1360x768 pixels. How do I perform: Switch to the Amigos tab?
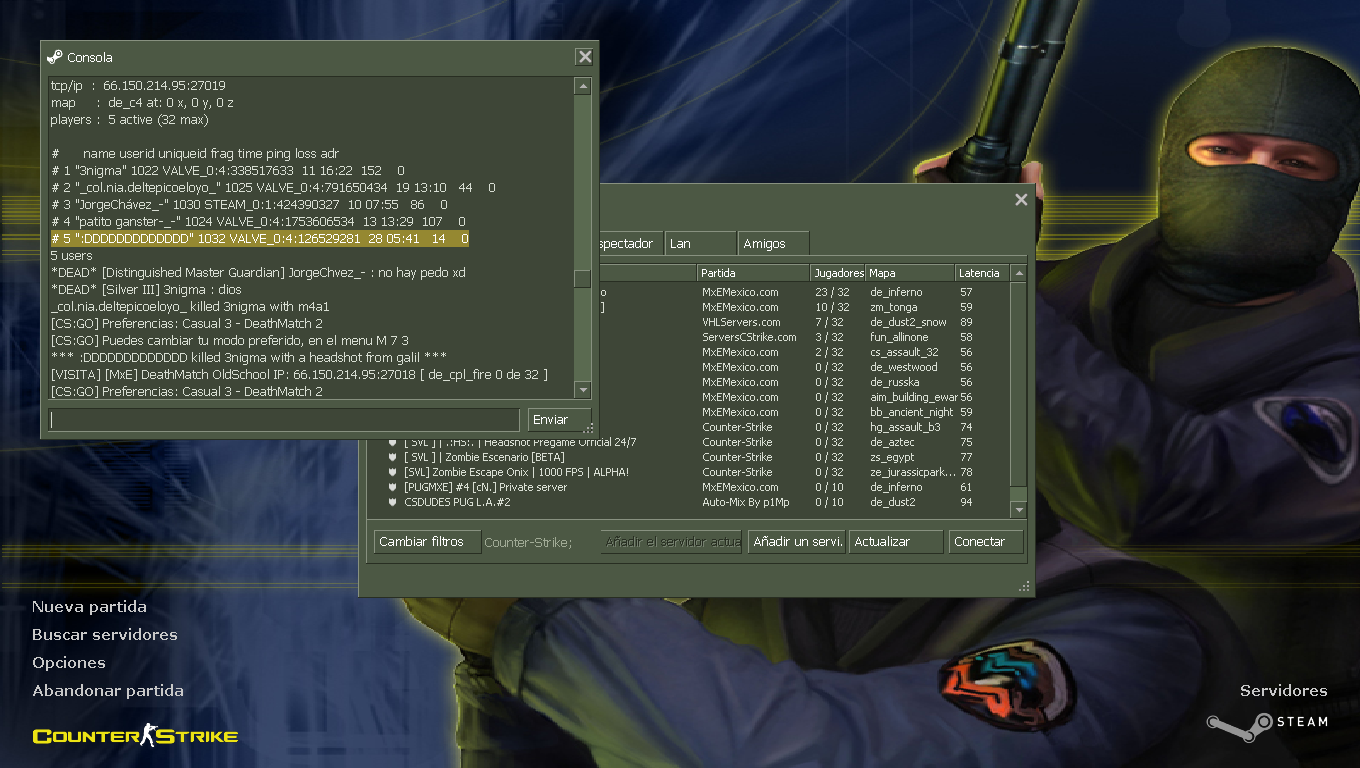(774, 243)
